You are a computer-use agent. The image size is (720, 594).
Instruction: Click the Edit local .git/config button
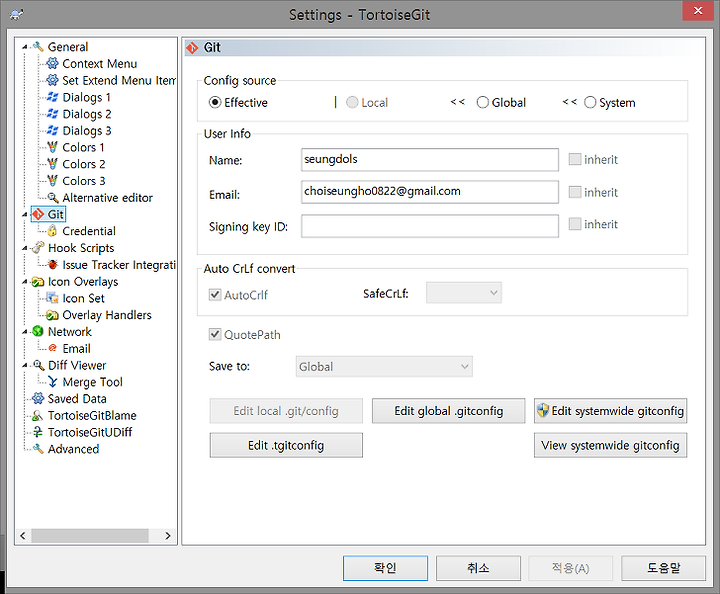coord(286,411)
